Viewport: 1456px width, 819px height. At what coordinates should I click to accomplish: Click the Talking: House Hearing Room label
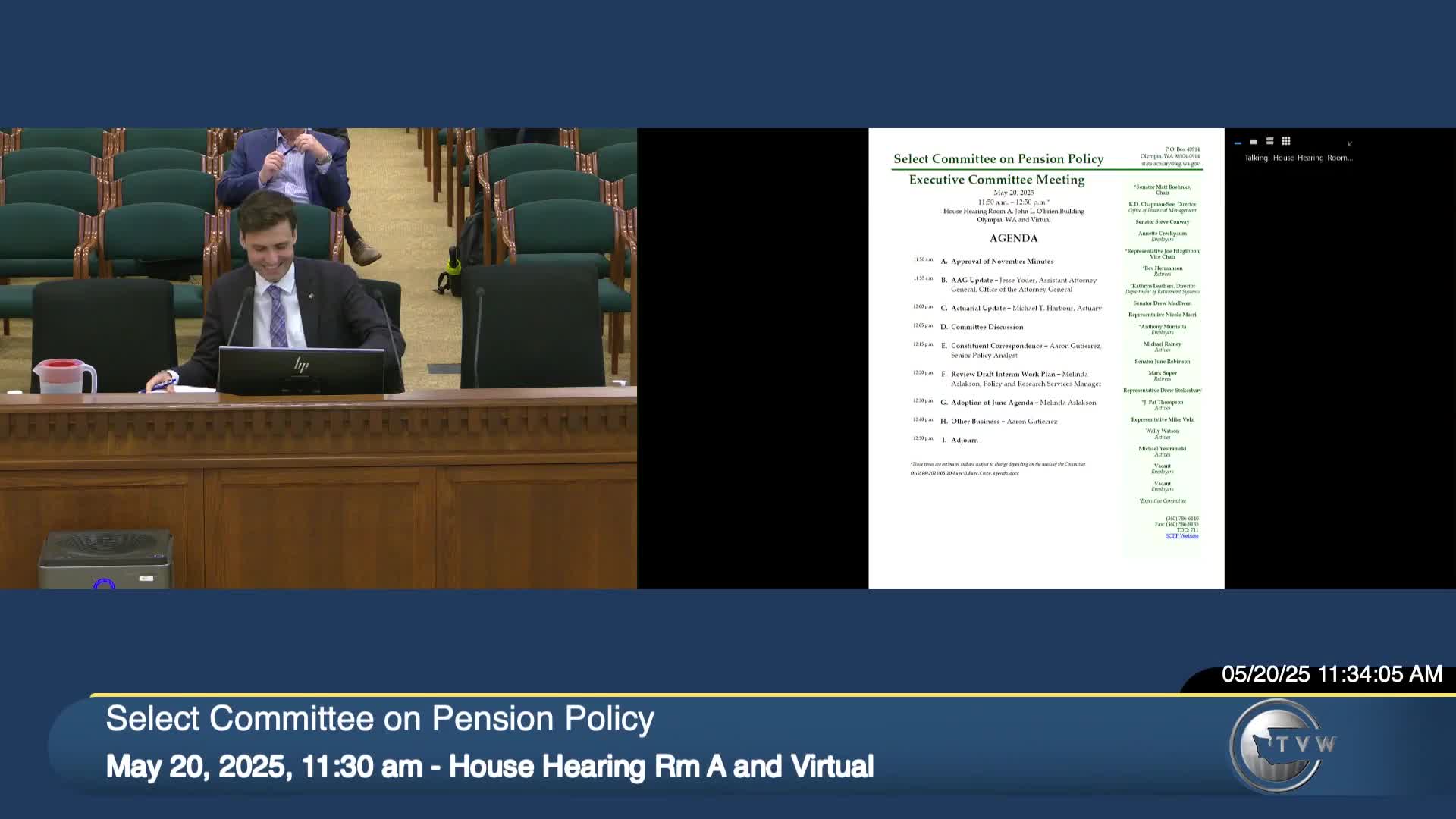point(1298,158)
